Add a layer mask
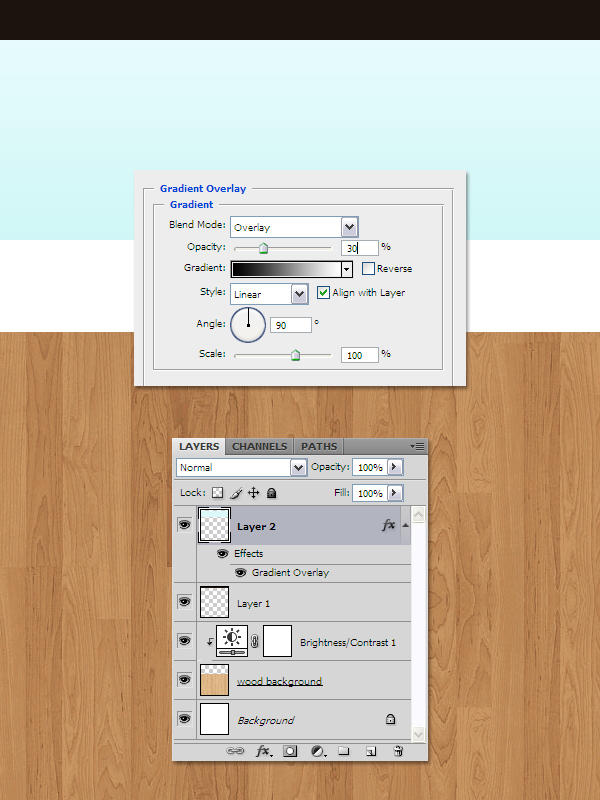Viewport: 600px width, 800px height. tap(290, 751)
